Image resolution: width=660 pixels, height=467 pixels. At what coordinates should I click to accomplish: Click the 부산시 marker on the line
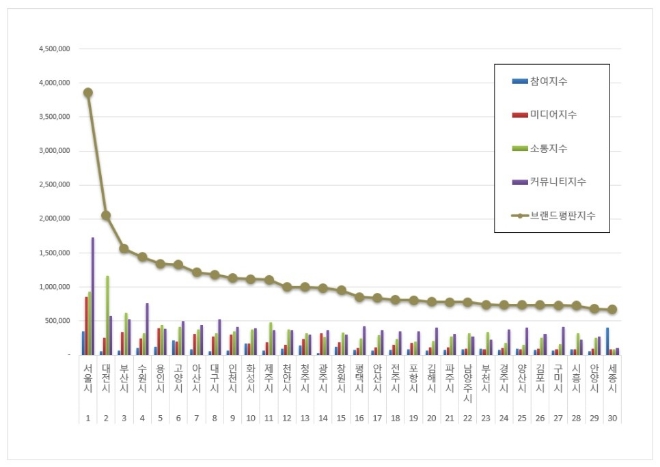pyautogui.click(x=124, y=248)
